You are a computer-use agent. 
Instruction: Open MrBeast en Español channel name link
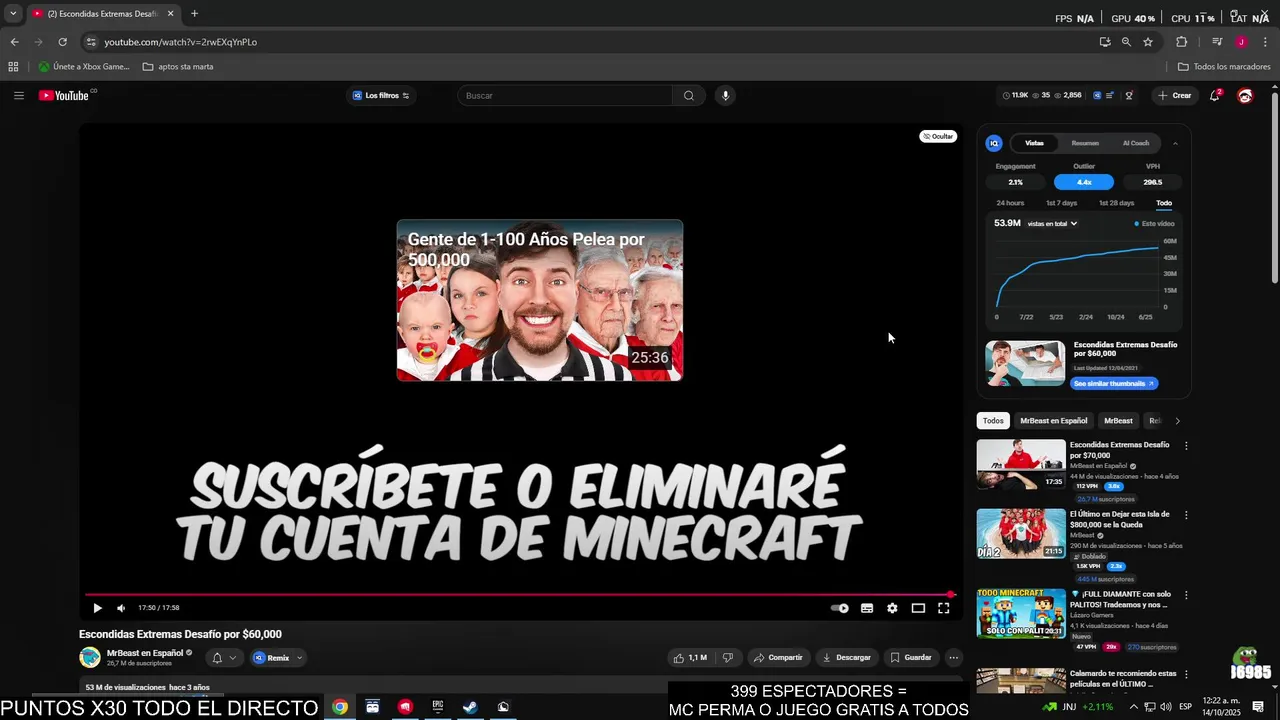[x=145, y=653]
